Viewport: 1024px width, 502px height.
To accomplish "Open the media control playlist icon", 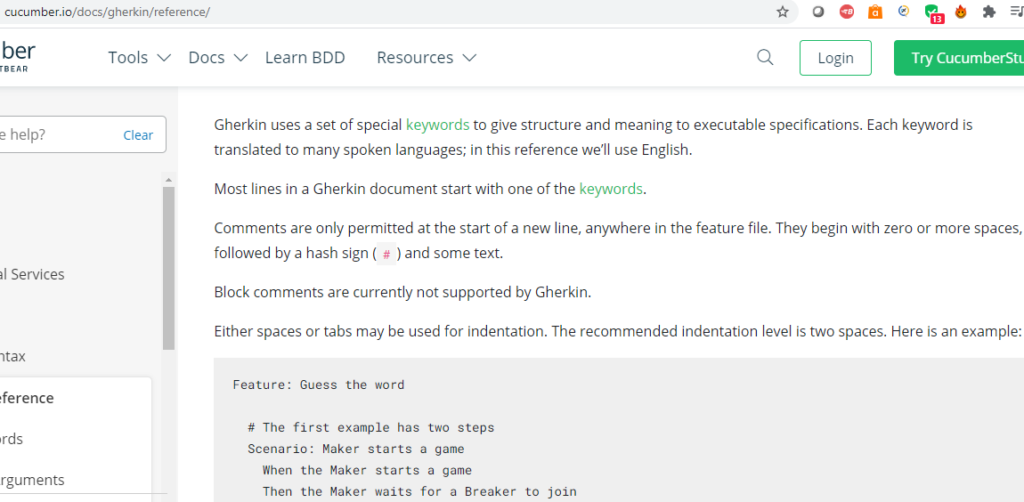I will [1017, 12].
